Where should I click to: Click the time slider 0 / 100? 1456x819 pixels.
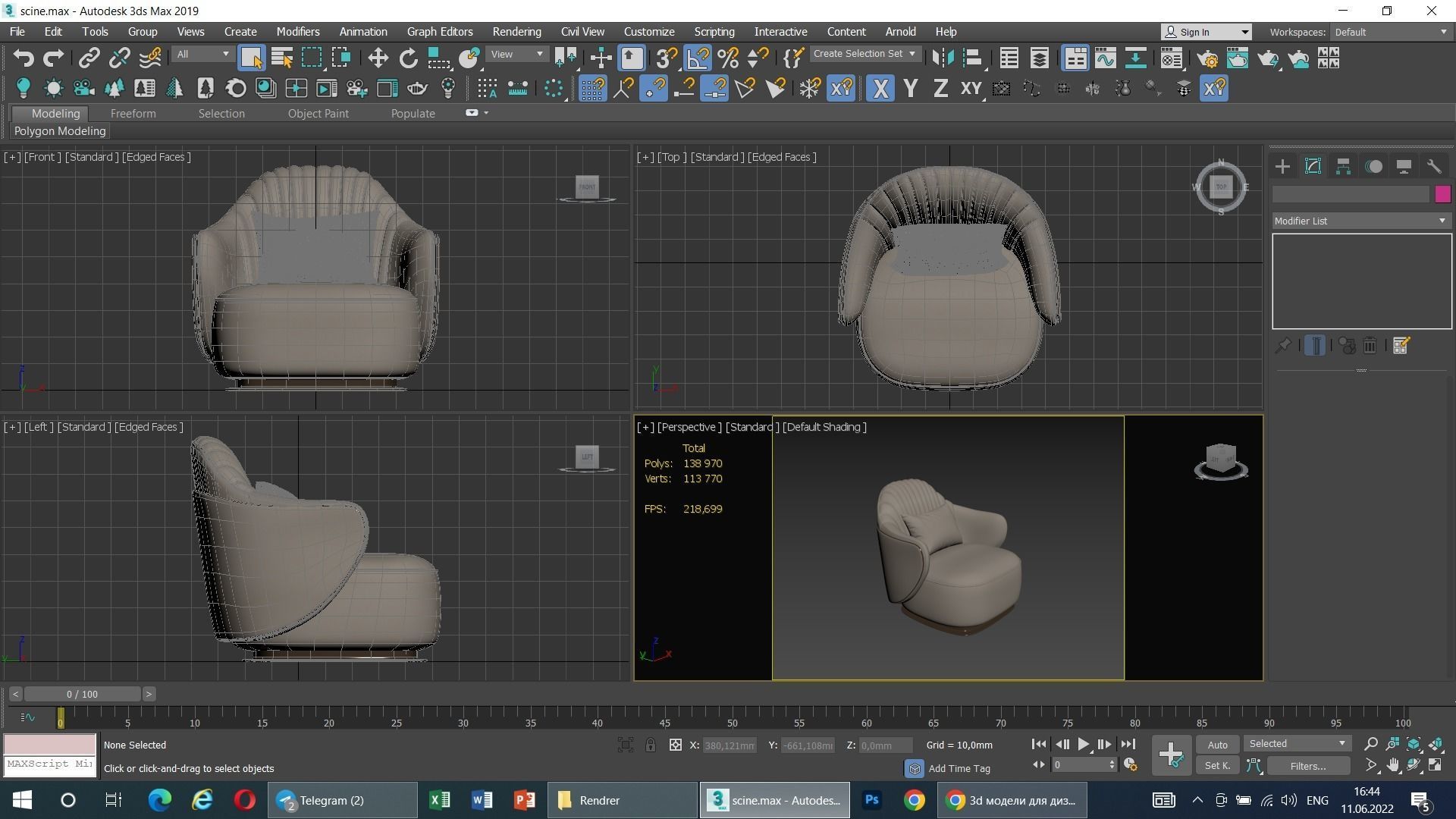[82, 694]
